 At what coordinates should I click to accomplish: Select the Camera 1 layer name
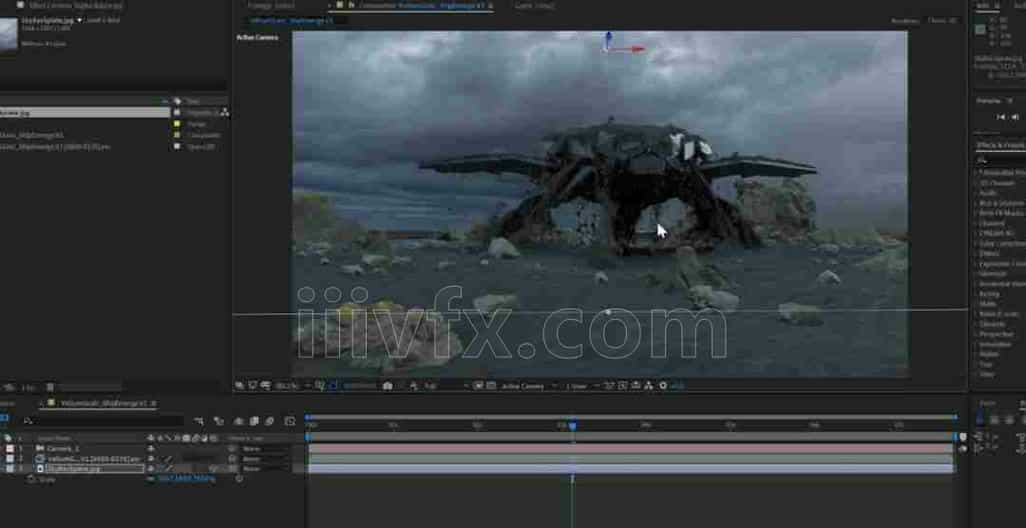(x=63, y=449)
